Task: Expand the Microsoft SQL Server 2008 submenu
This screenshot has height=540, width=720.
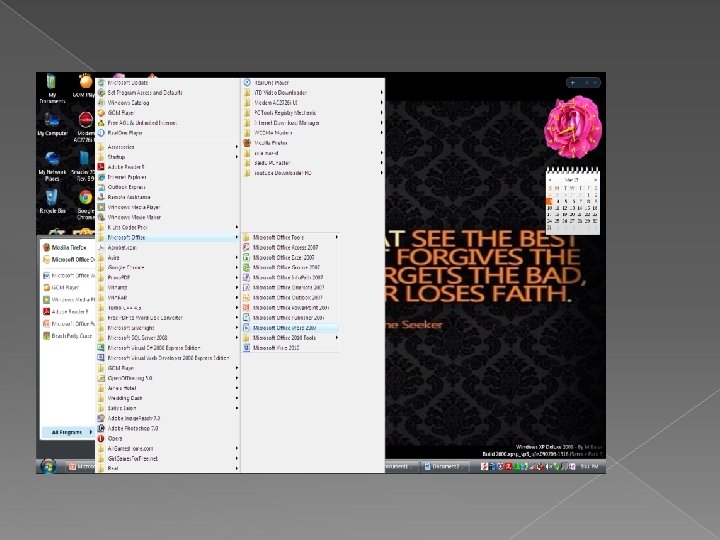Action: coord(168,338)
